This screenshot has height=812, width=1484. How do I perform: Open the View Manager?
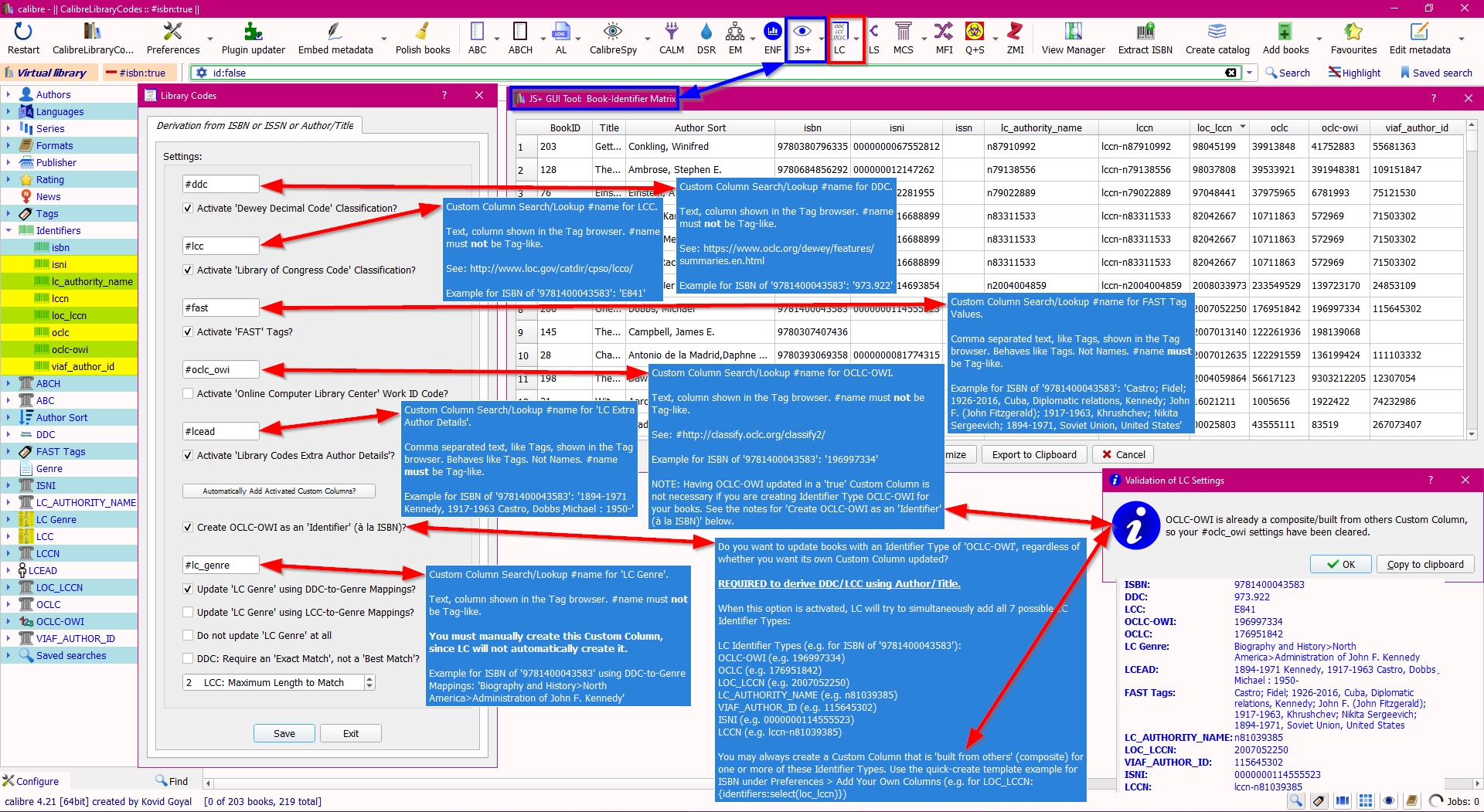coord(1073,32)
